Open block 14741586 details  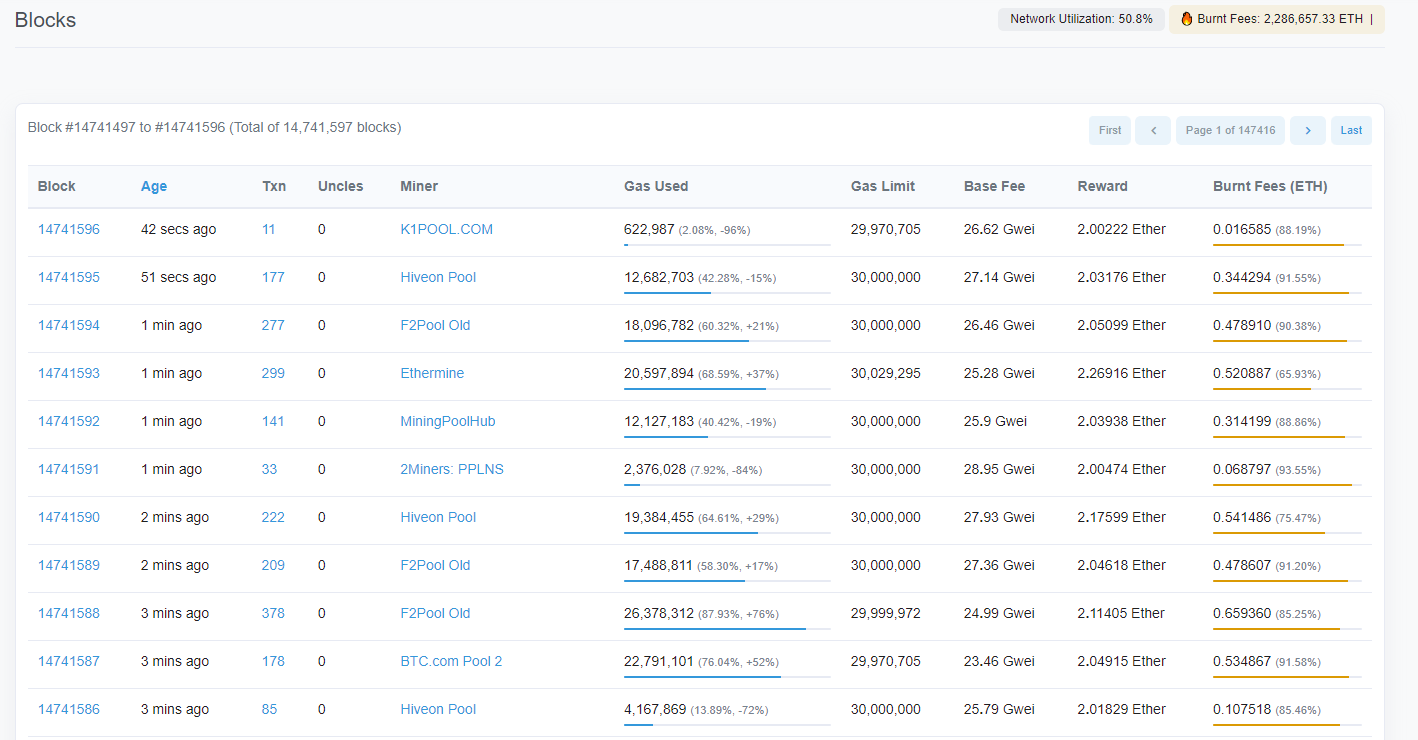point(68,709)
